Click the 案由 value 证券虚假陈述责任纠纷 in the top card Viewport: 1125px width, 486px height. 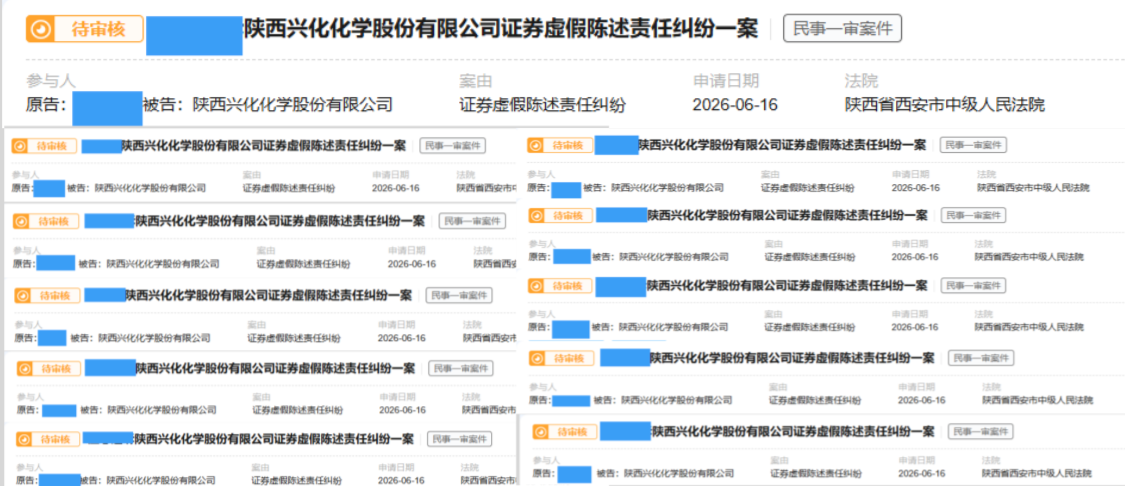542,105
